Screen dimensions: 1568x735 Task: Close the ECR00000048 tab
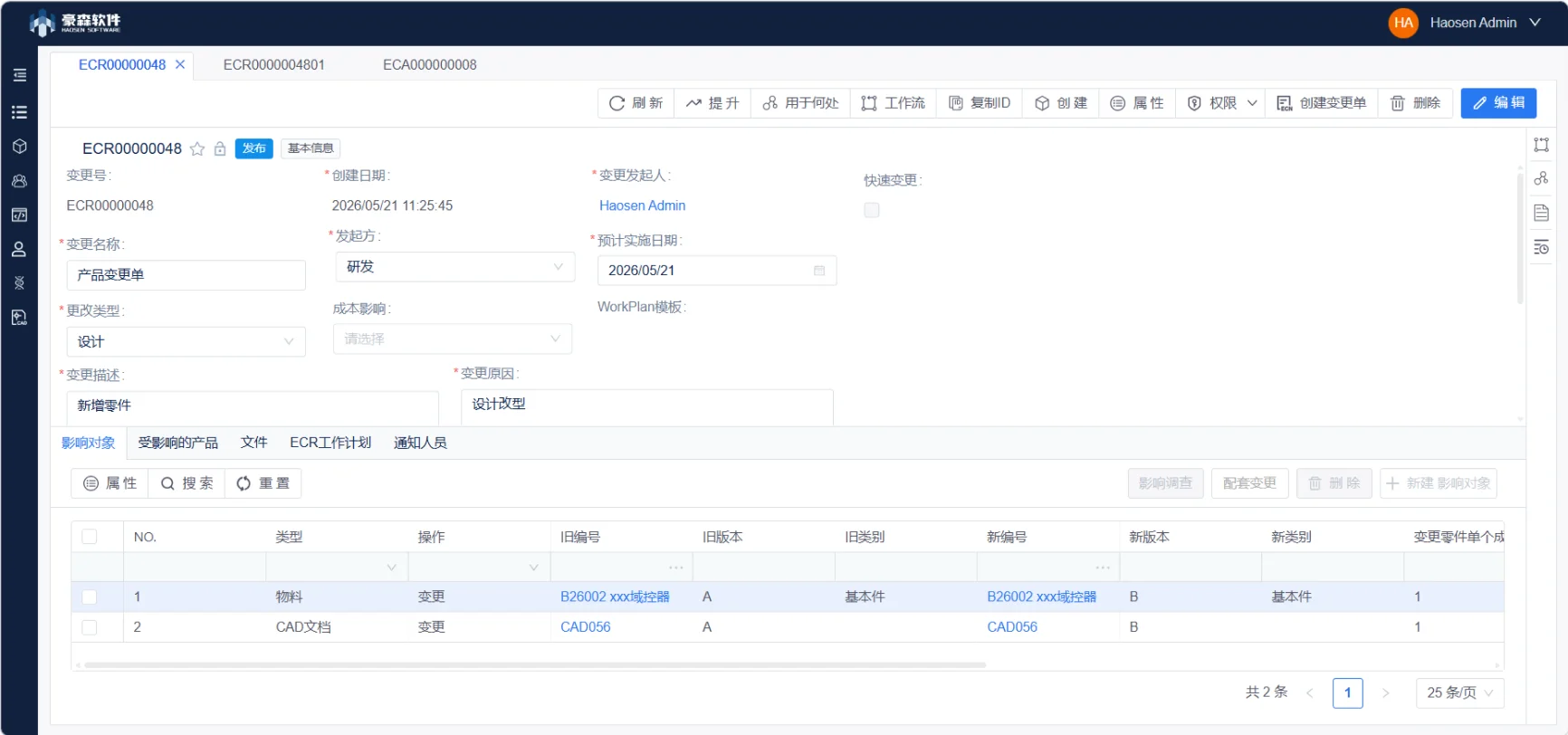(x=180, y=64)
